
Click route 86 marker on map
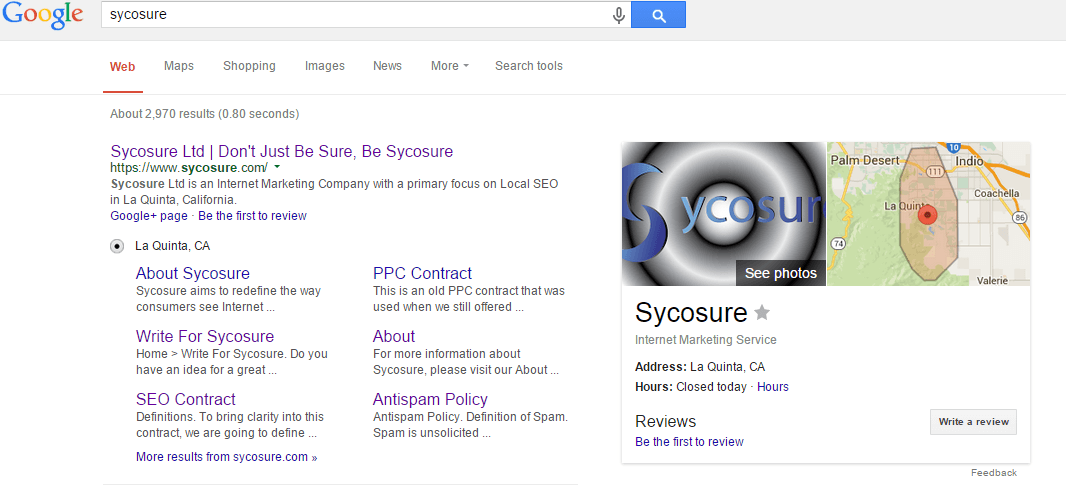pos(1019,217)
